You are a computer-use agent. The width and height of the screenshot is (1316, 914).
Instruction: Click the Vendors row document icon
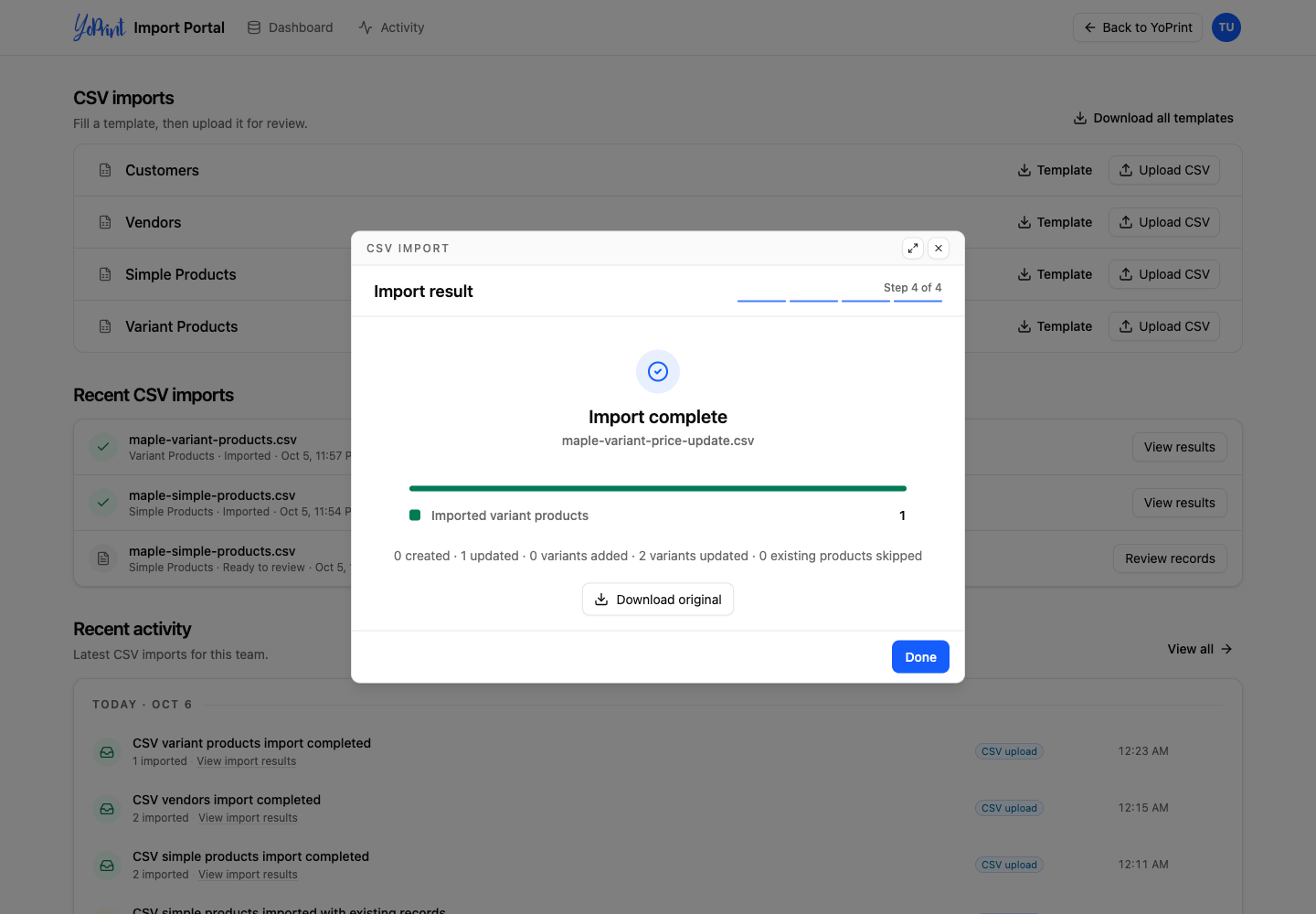(105, 222)
